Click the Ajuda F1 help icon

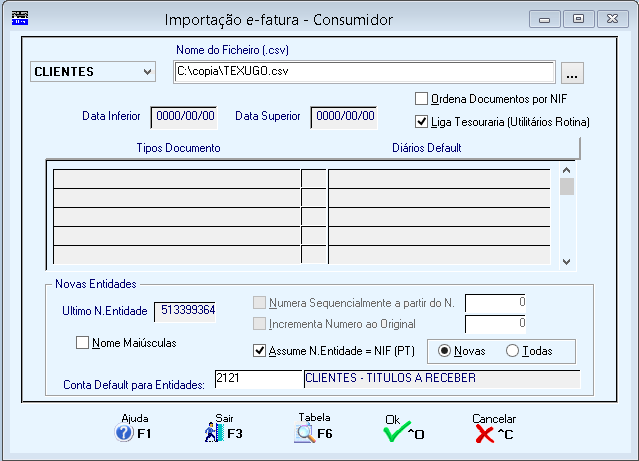click(124, 433)
